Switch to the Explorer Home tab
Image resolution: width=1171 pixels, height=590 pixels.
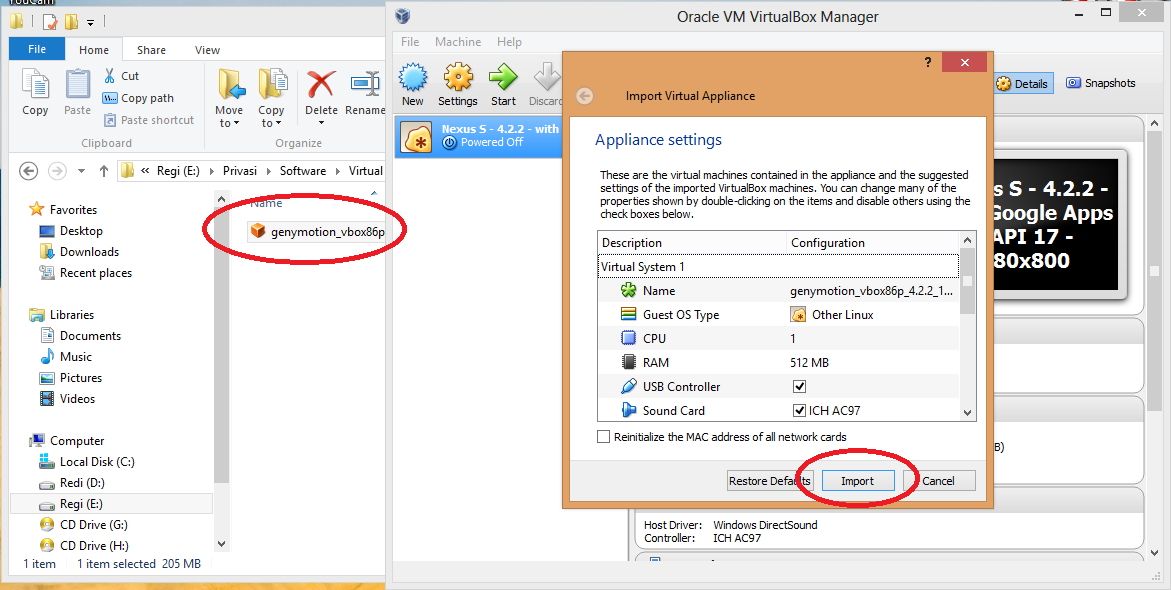94,50
